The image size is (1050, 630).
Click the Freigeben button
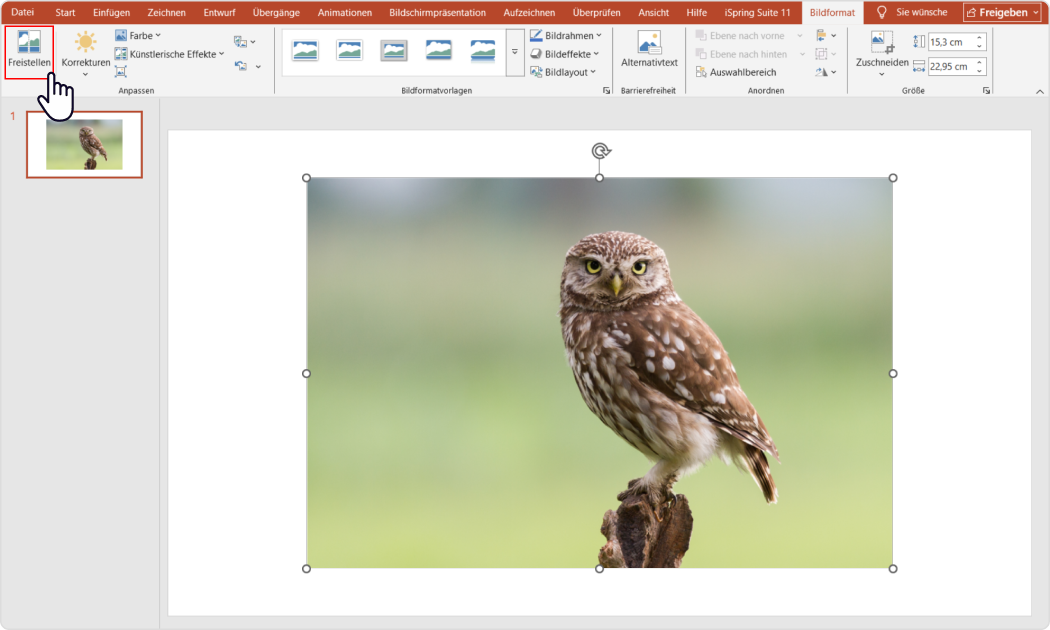click(x=1005, y=12)
